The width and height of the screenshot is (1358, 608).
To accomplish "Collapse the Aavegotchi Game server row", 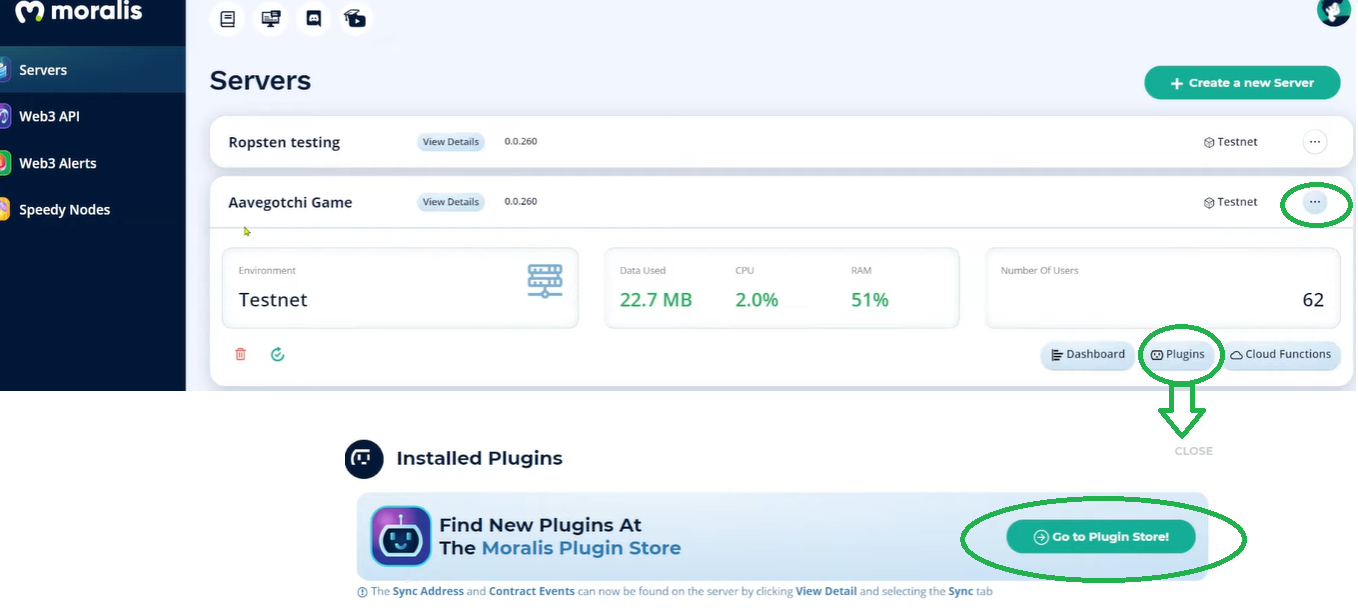I will pos(780,202).
